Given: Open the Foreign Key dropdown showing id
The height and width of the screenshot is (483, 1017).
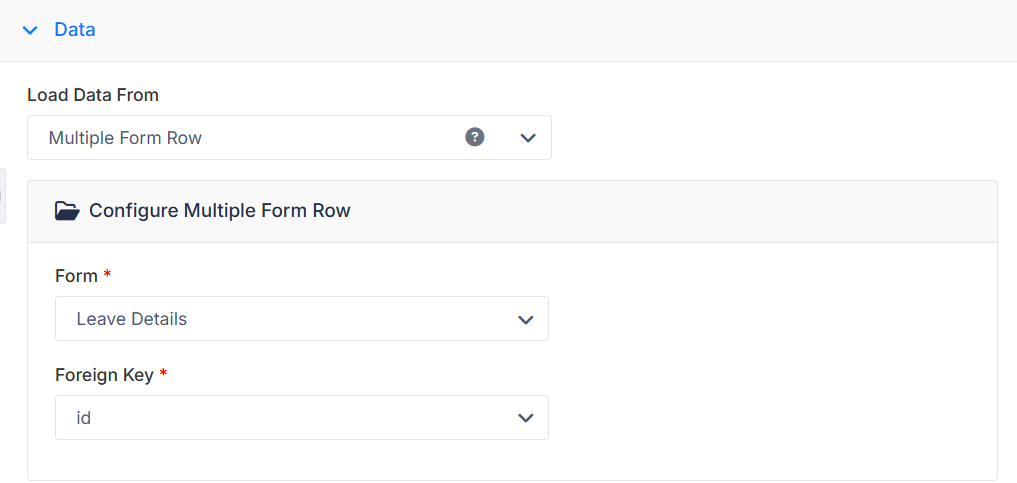Looking at the screenshot, I should pyautogui.click(x=302, y=418).
